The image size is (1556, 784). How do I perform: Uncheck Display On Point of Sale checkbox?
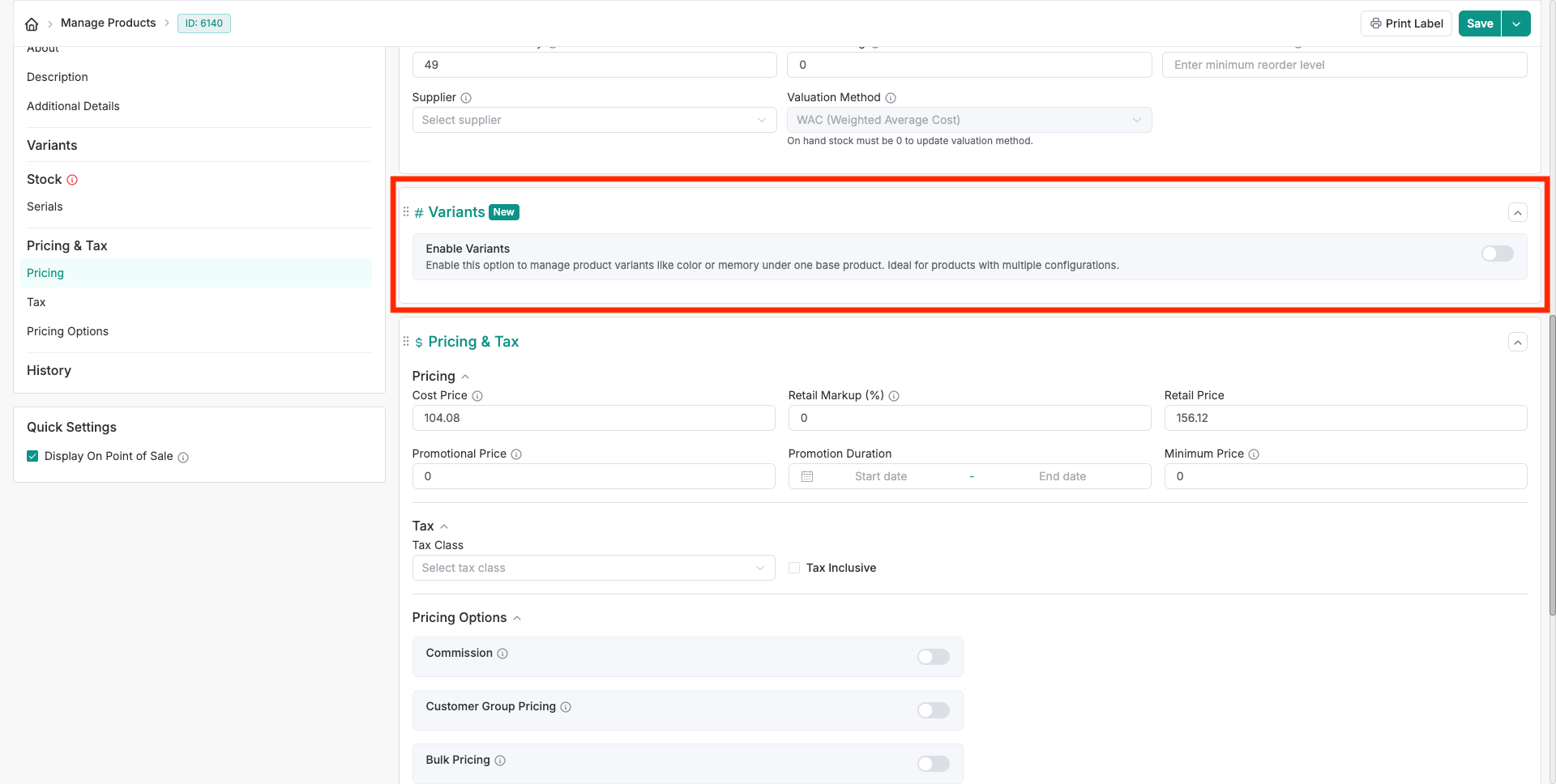[x=32, y=456]
